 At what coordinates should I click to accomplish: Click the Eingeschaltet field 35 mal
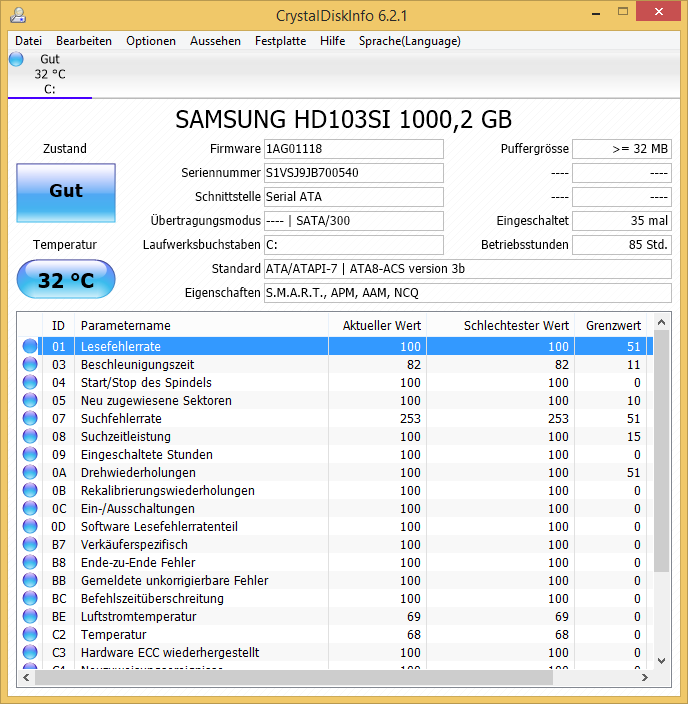point(622,221)
